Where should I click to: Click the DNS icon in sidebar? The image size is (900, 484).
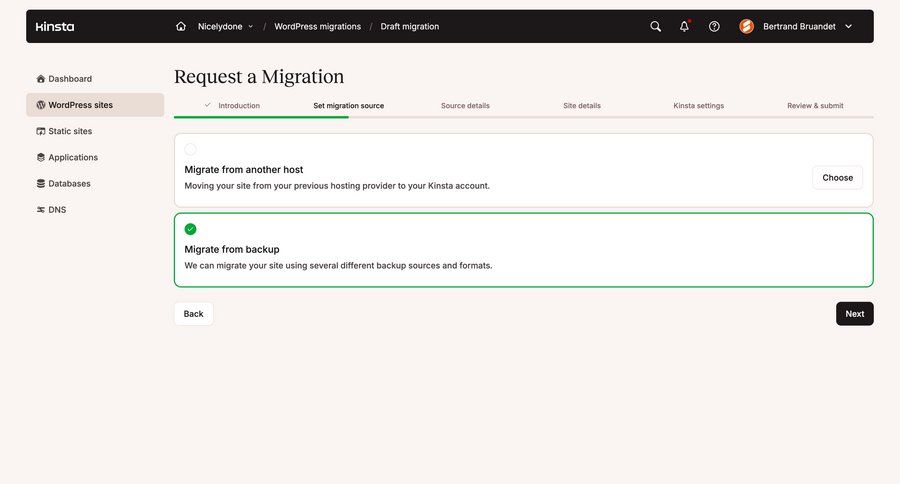click(x=41, y=210)
